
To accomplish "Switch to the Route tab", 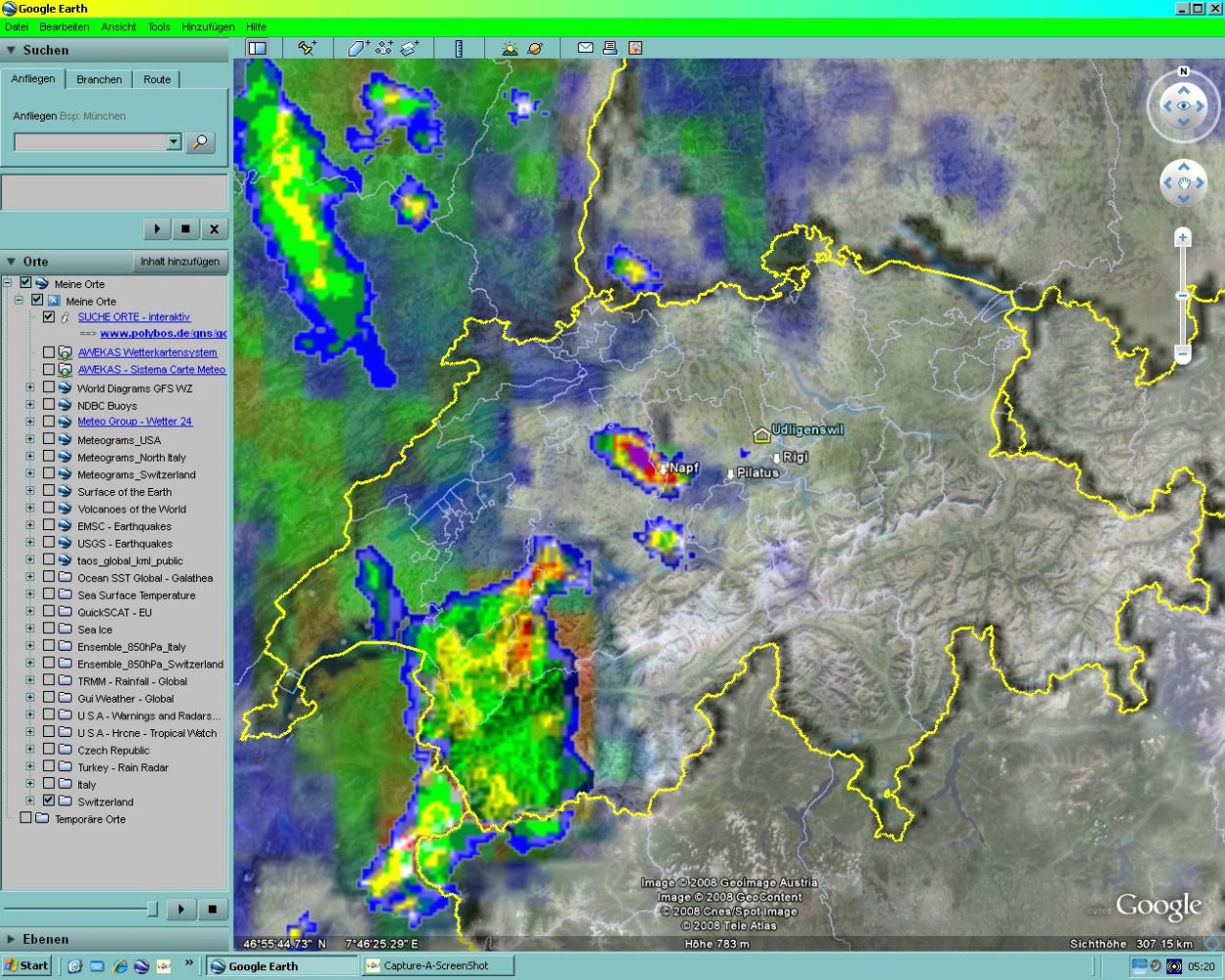I will pyautogui.click(x=157, y=79).
